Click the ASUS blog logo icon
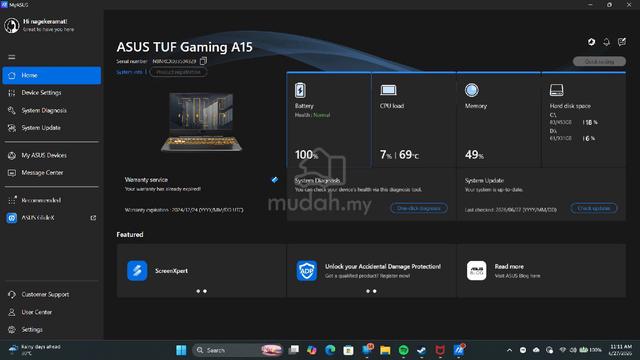The image size is (640, 360). click(x=476, y=271)
